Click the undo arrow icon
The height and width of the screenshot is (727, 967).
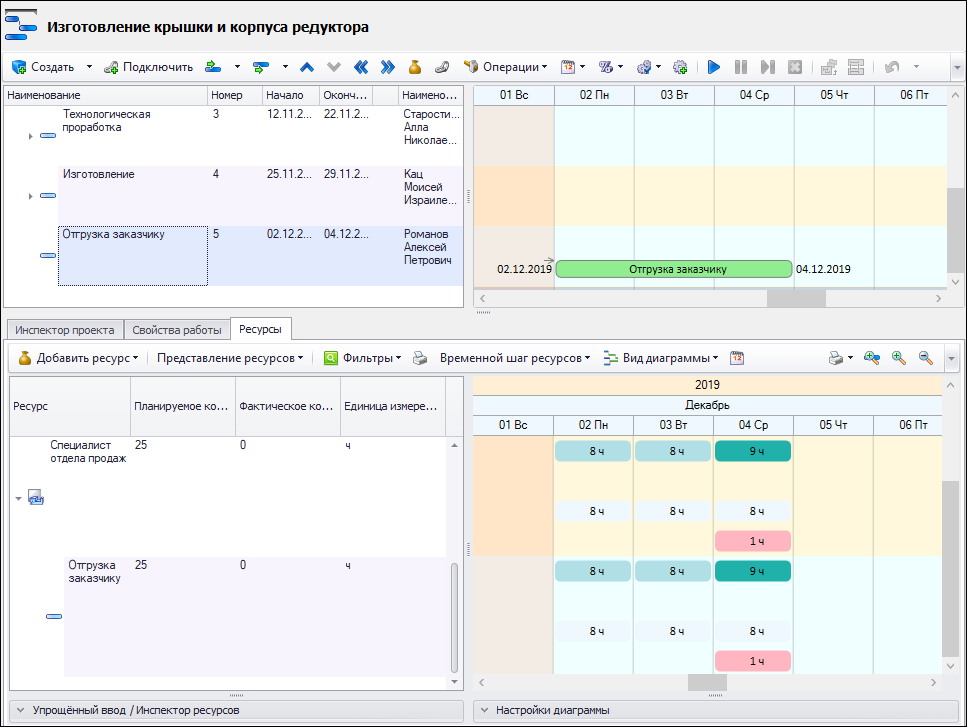tap(891, 67)
